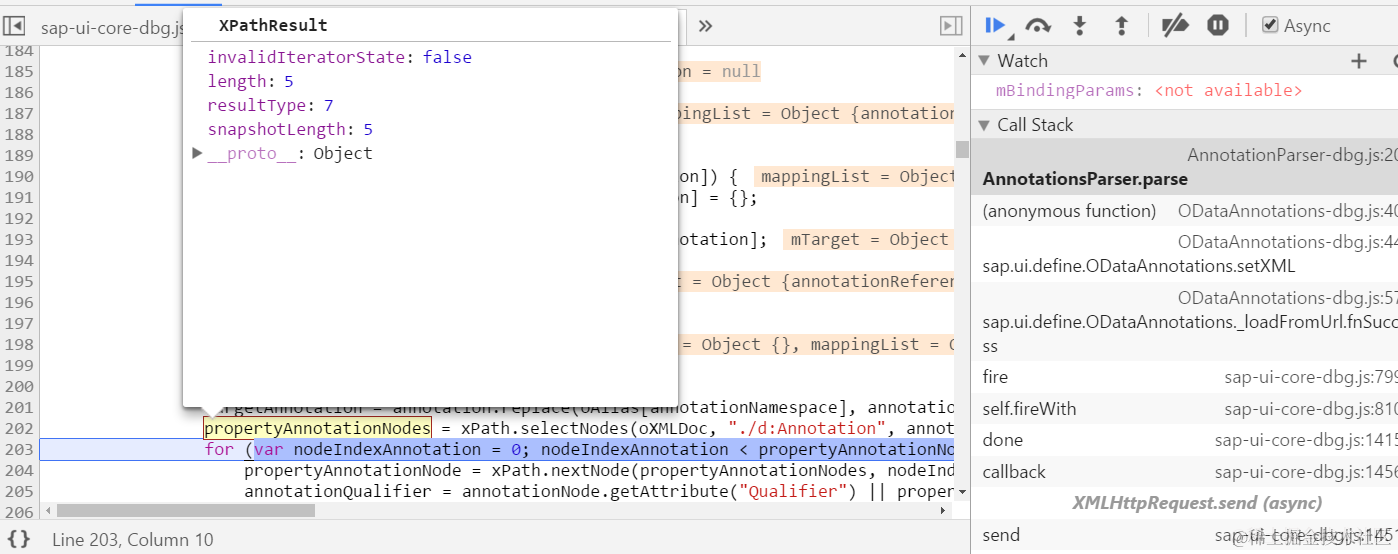Click highlighted propertyAnnotationNodes variable on line 202

click(317, 428)
